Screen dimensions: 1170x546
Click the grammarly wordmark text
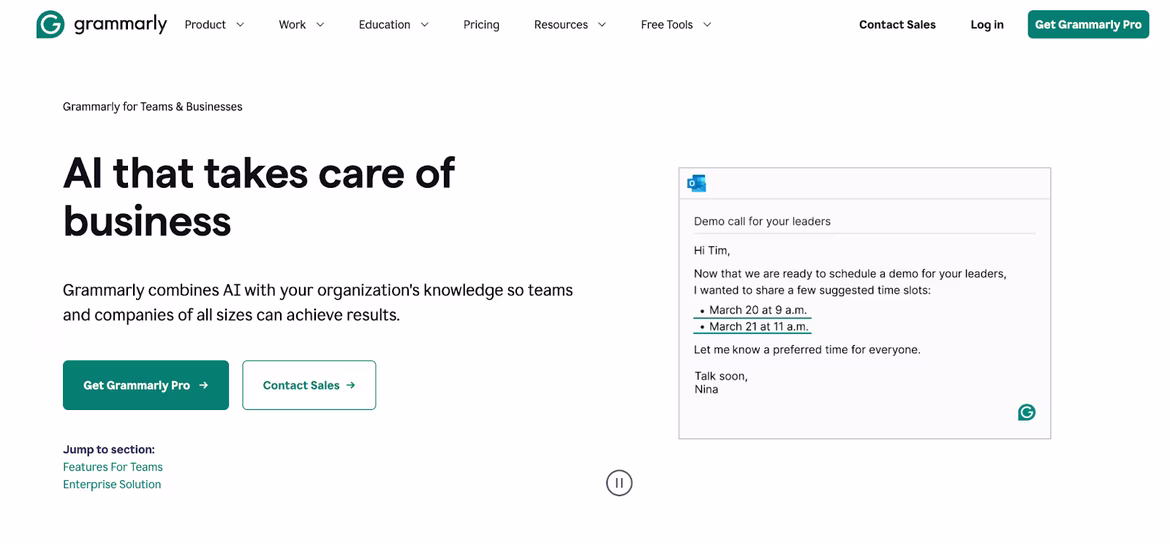120,25
